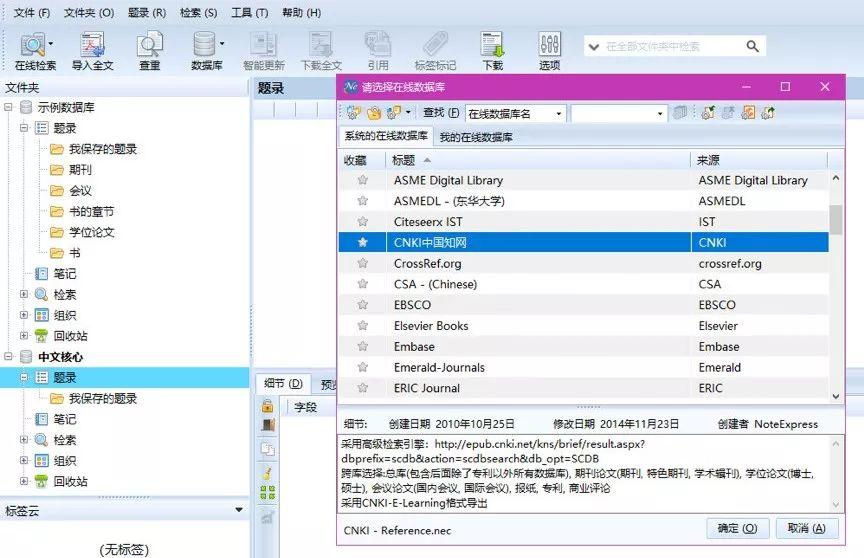Collapse the 示例数据库 tree node
864x558 pixels.
click(8, 107)
